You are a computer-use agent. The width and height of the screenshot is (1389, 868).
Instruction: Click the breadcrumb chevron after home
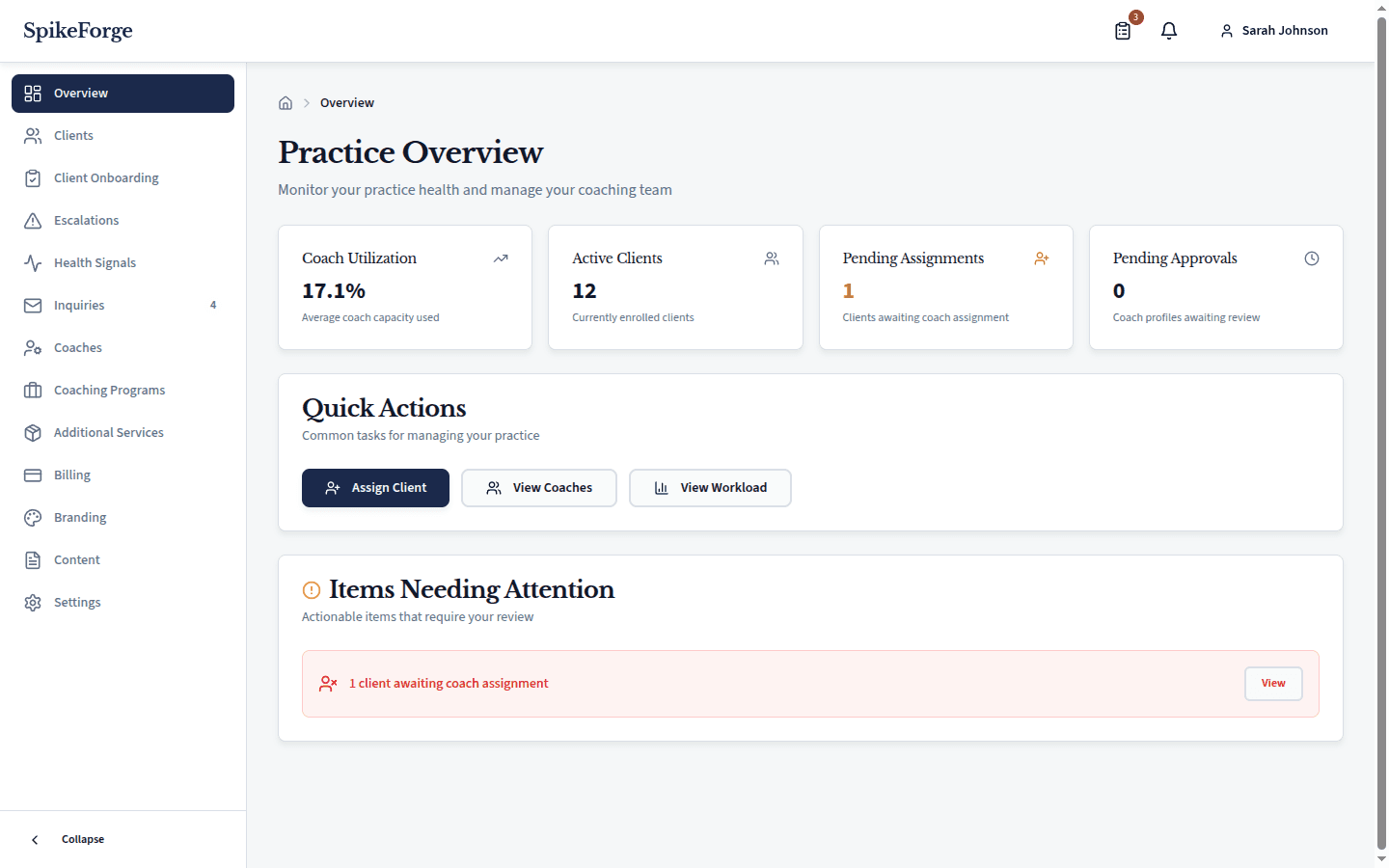point(306,102)
